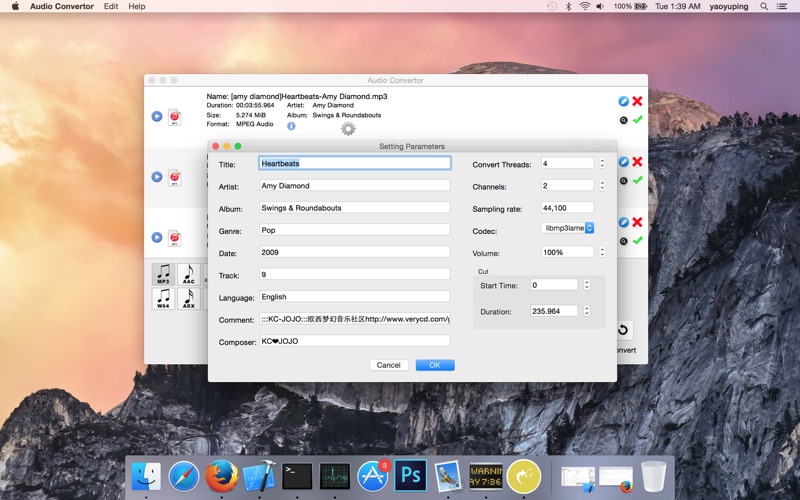Adjust the Channels stepper arrows
The image size is (800, 500).
click(x=602, y=186)
